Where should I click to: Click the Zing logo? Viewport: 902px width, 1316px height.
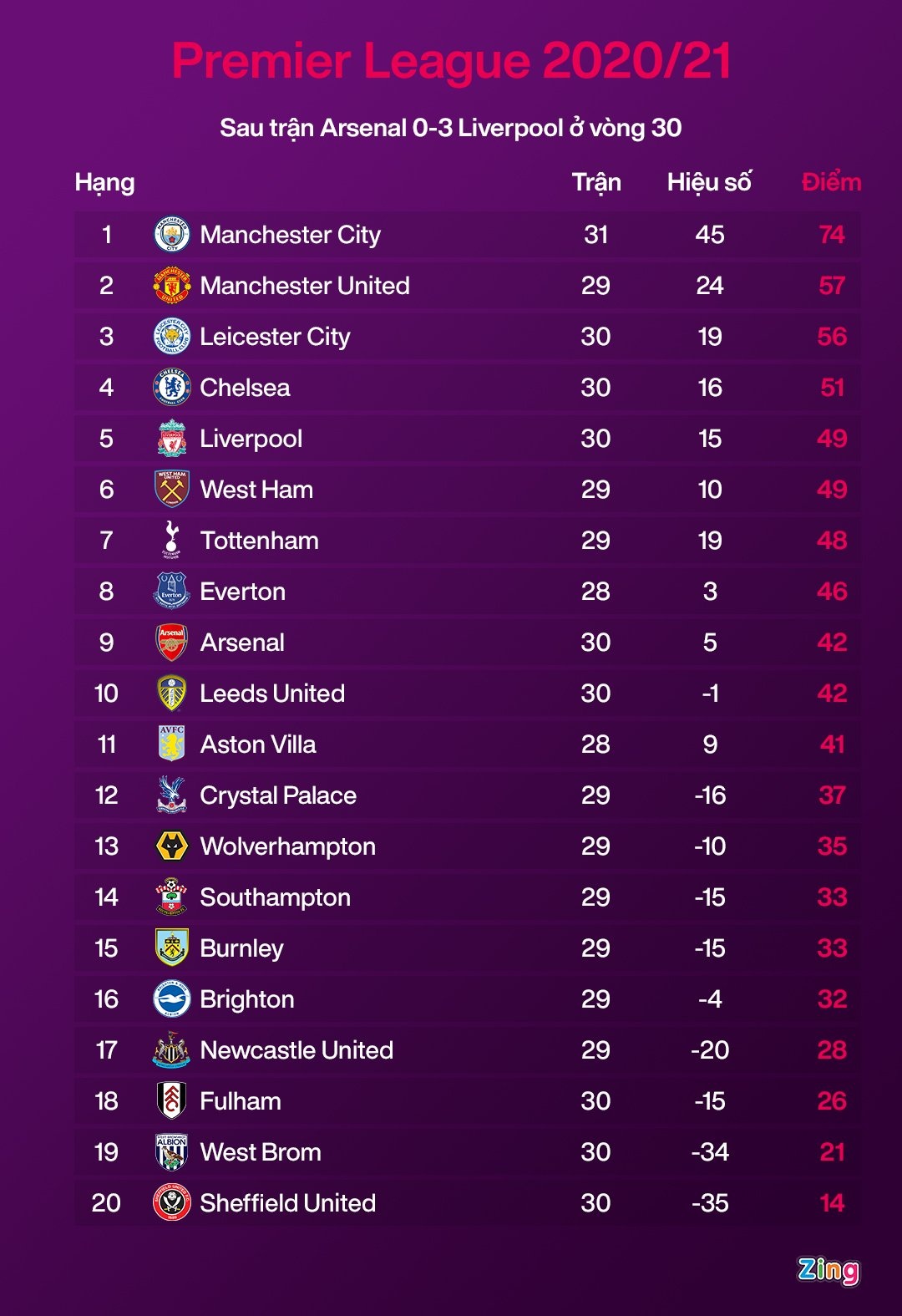[x=828, y=1270]
